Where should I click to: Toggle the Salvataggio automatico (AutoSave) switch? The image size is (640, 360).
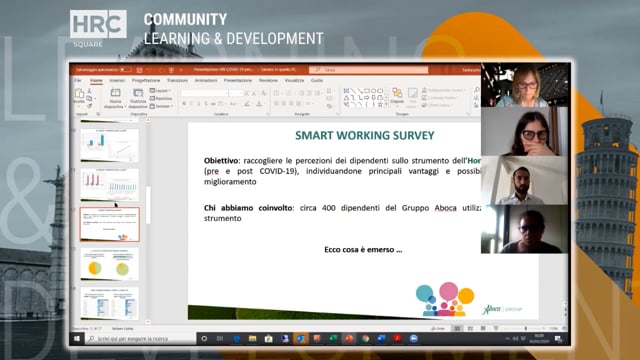coord(126,70)
